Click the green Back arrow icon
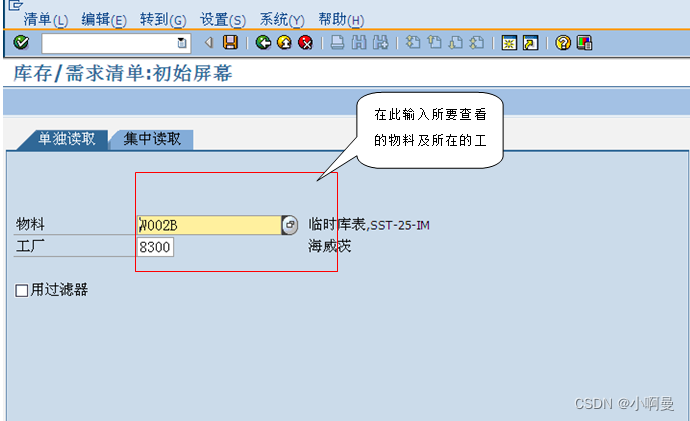The image size is (690, 421). point(263,43)
